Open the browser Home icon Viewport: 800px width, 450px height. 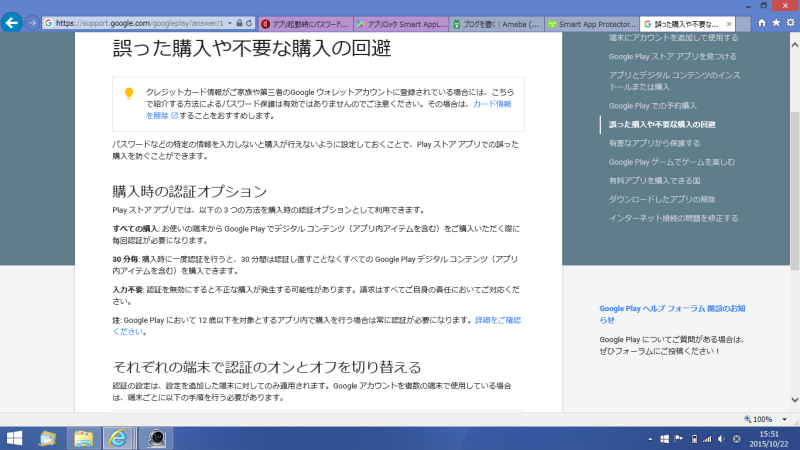point(762,23)
